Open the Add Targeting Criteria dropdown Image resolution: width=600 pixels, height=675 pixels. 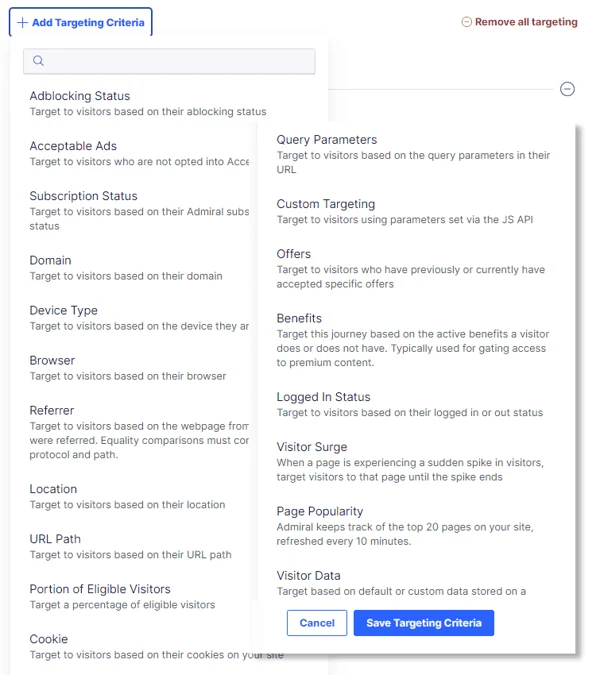tap(80, 22)
